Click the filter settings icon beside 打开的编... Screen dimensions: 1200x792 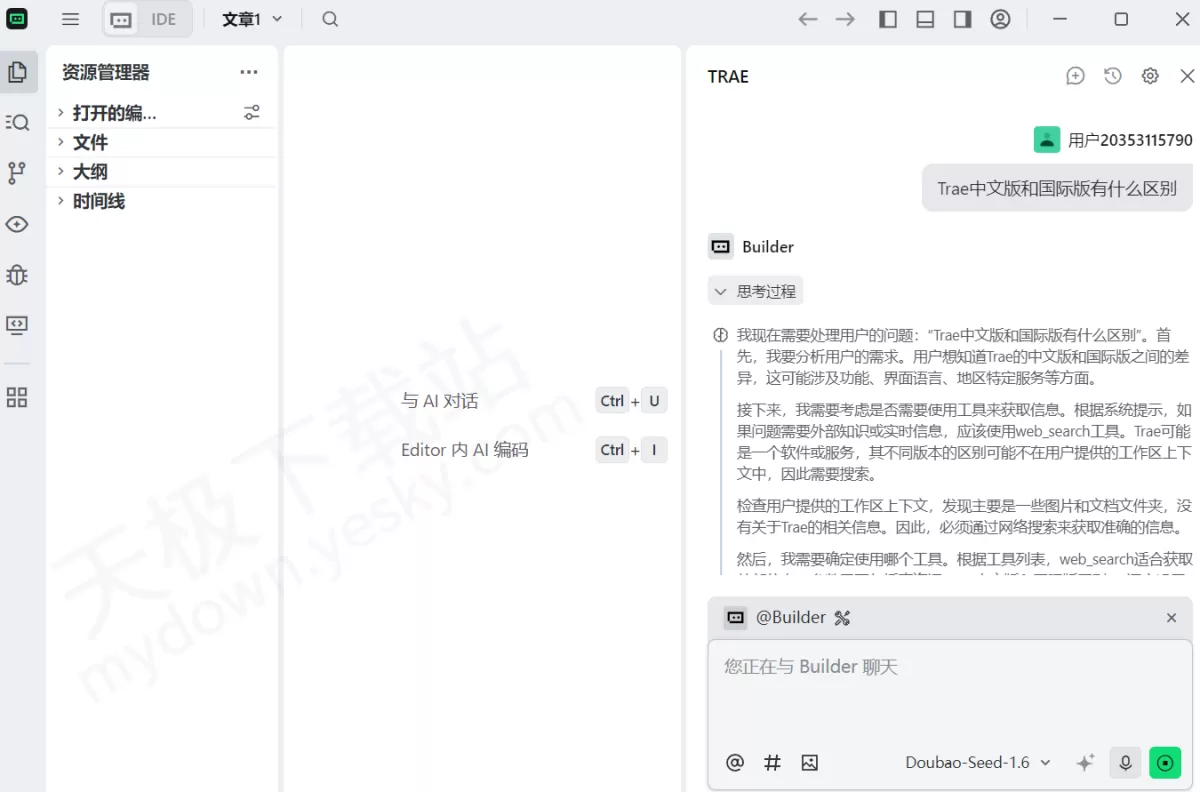(252, 113)
